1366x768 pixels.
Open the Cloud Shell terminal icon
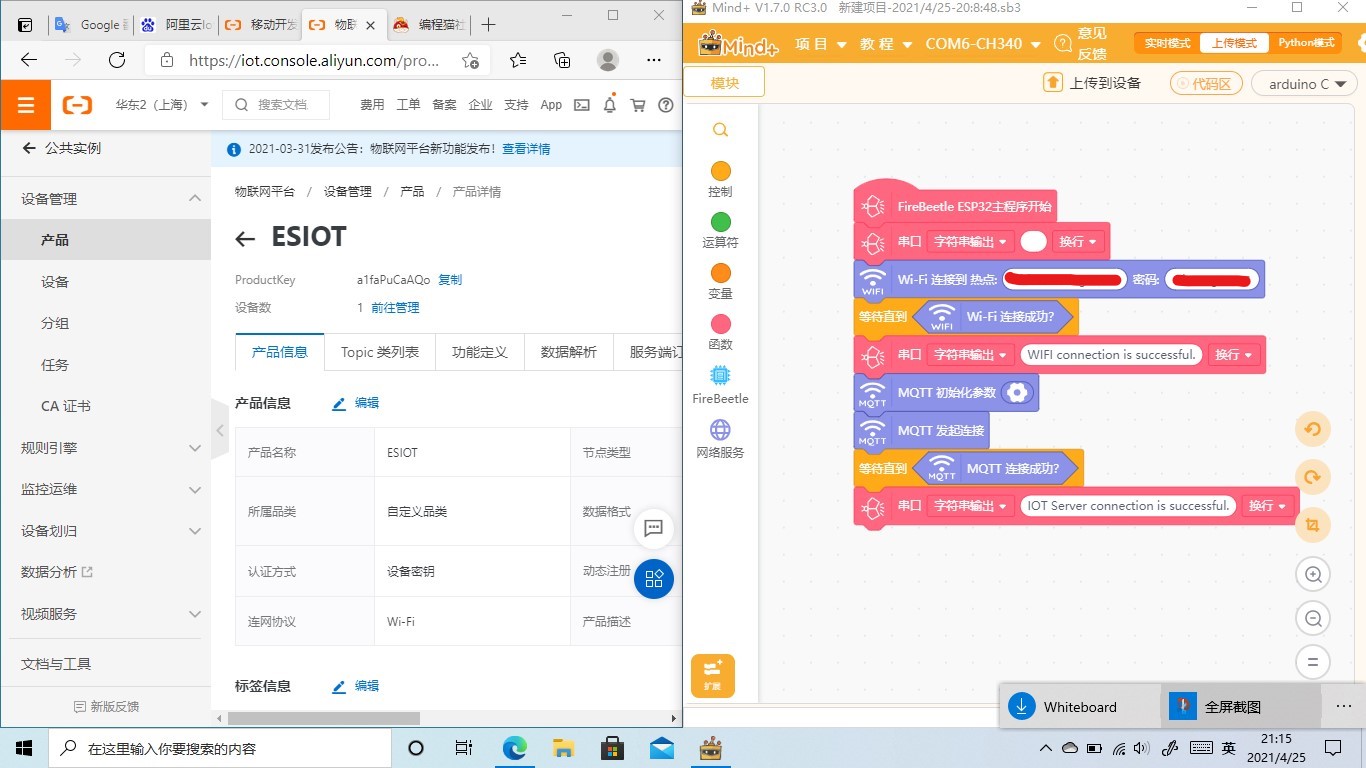(x=581, y=105)
